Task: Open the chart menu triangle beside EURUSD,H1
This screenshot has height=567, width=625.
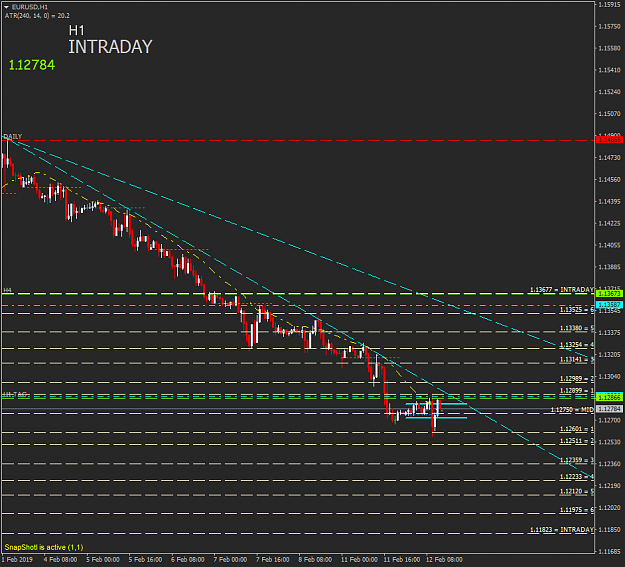Action: click(x=6, y=7)
